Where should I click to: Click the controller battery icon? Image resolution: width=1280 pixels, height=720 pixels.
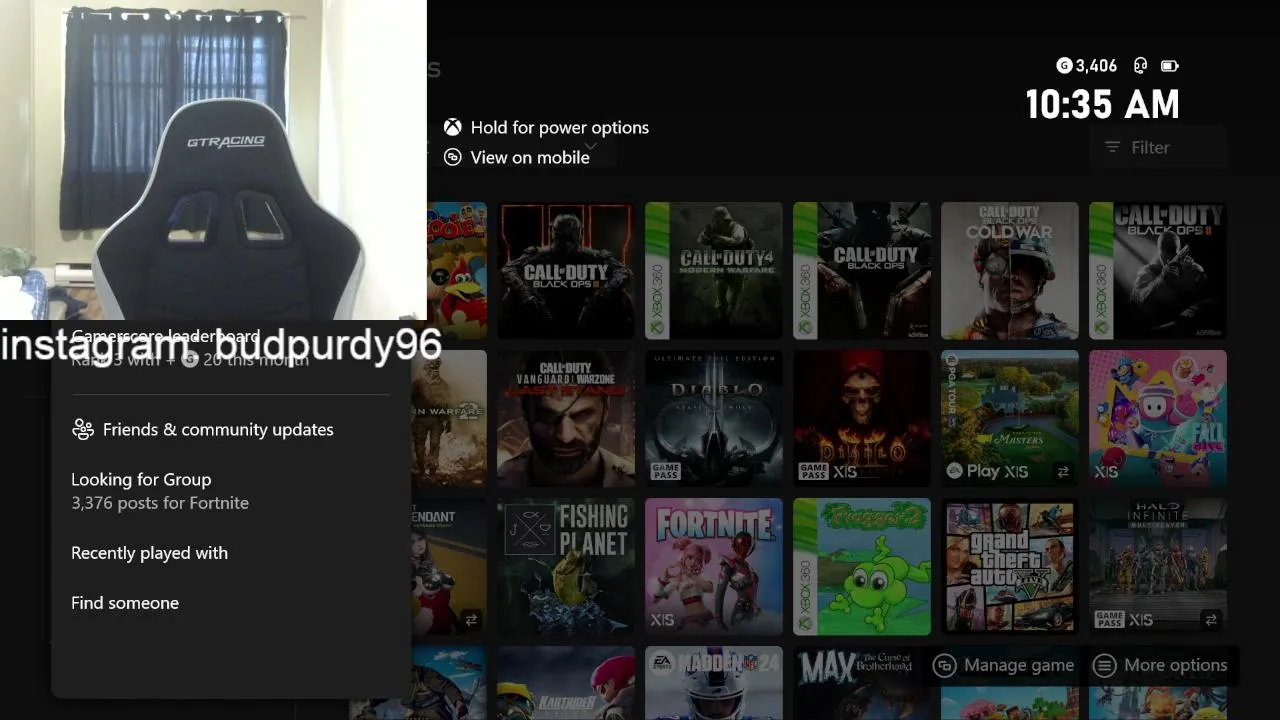click(1169, 66)
